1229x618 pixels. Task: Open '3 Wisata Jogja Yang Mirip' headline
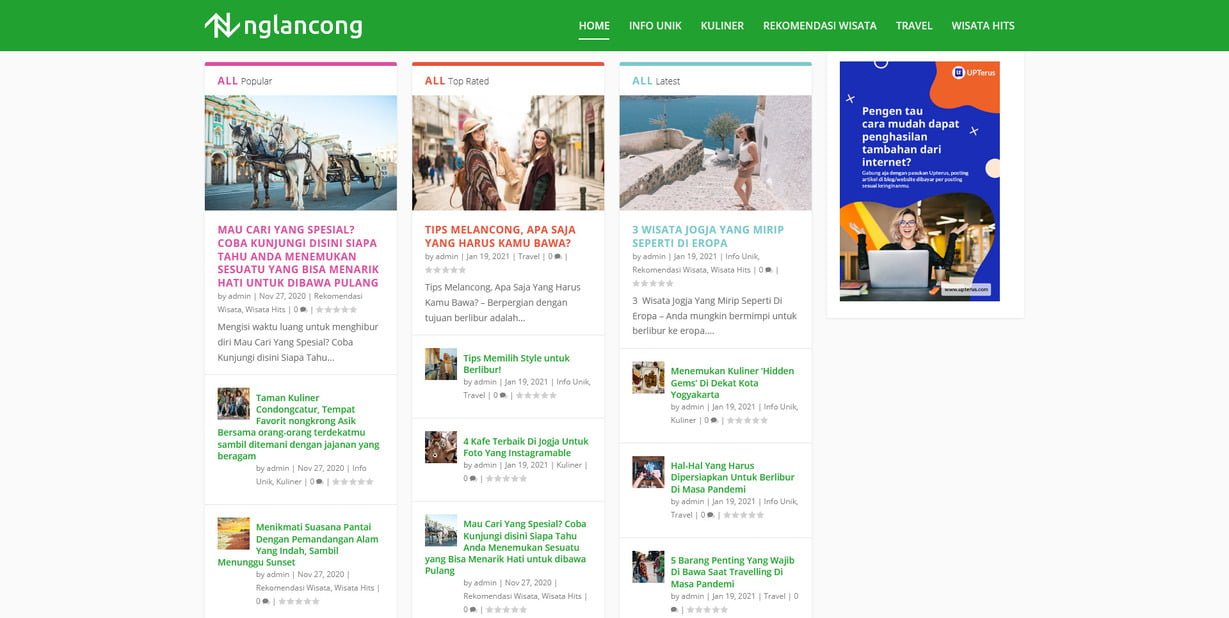point(708,236)
